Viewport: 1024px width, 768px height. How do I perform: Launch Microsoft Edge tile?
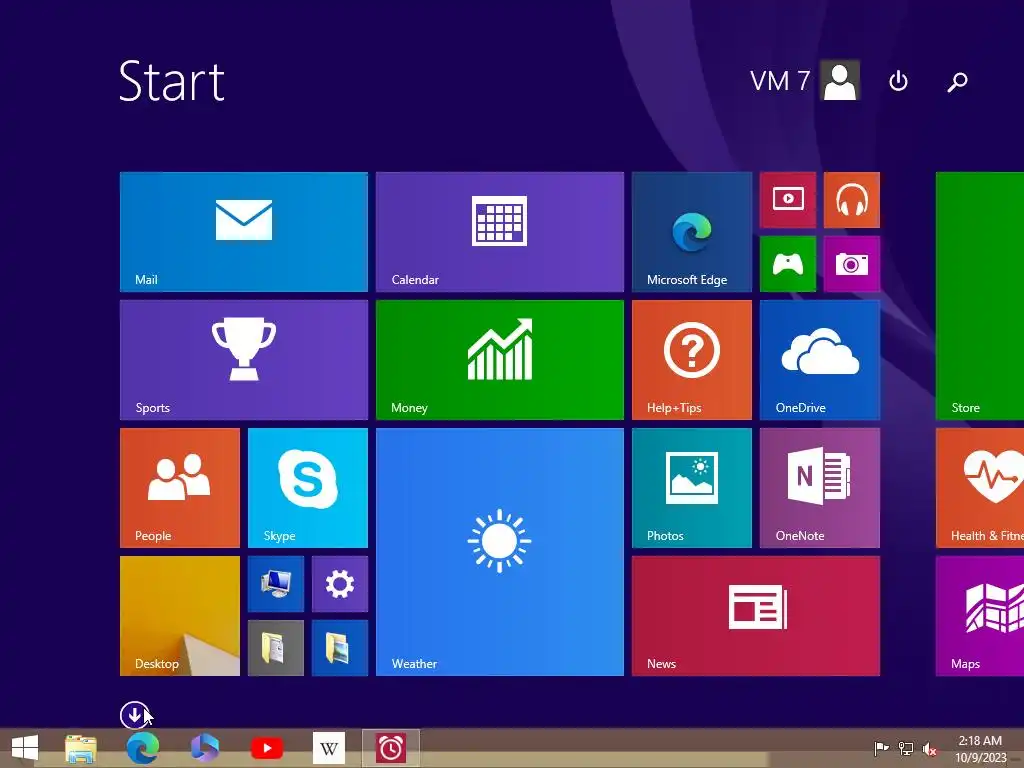[692, 232]
